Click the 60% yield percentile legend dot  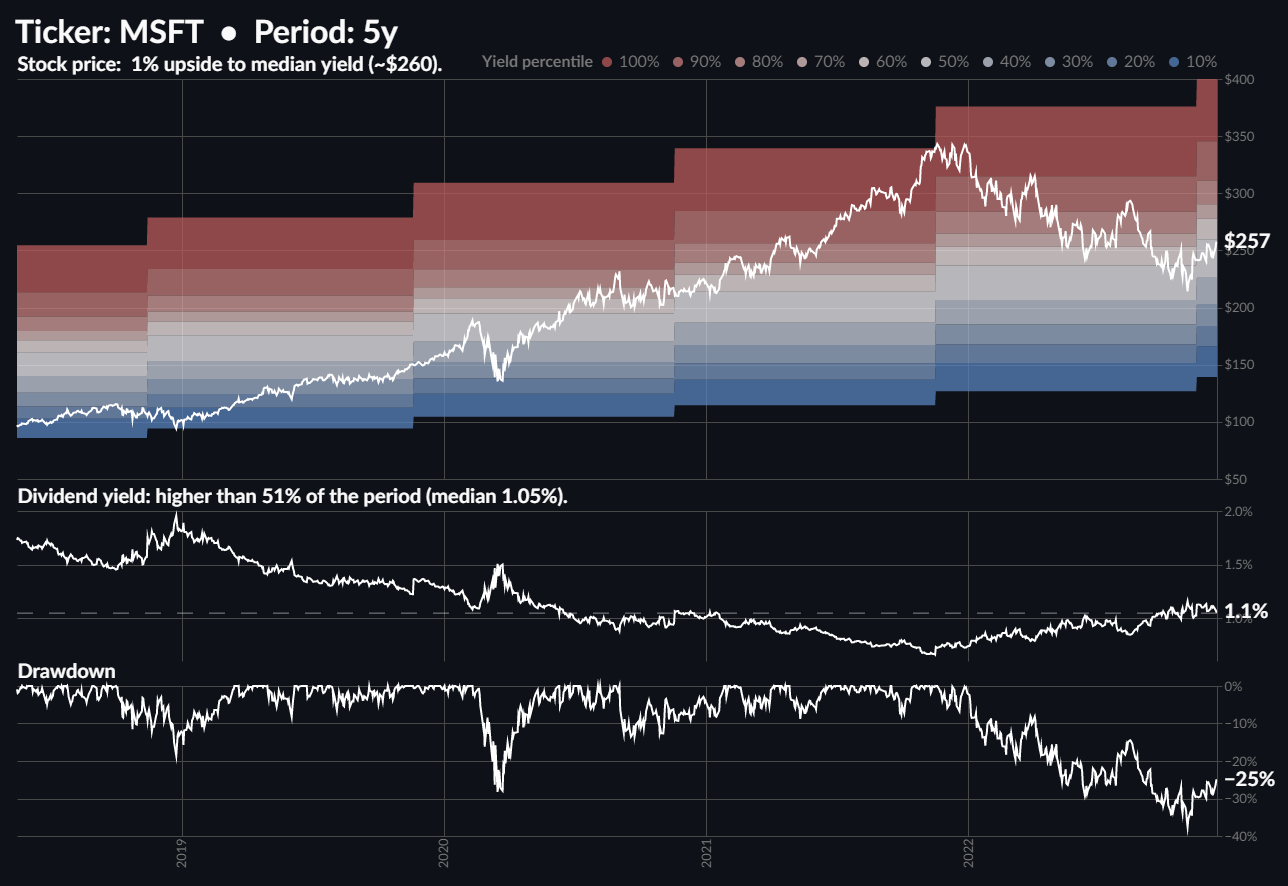point(865,62)
